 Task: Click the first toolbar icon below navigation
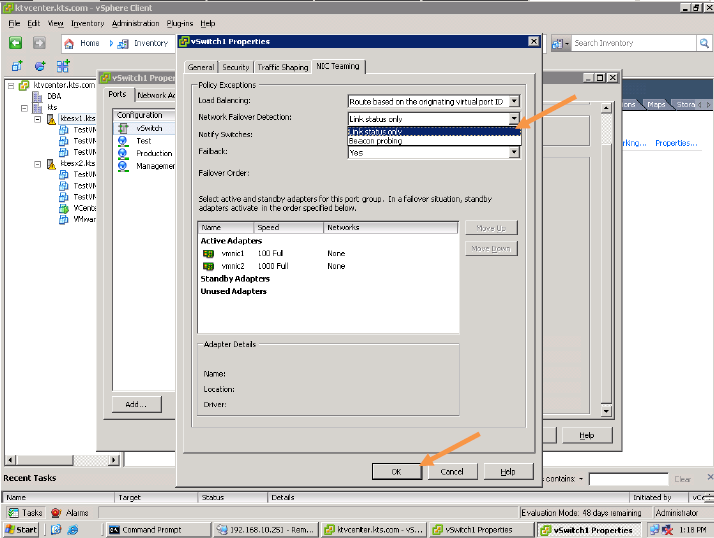tap(17, 67)
